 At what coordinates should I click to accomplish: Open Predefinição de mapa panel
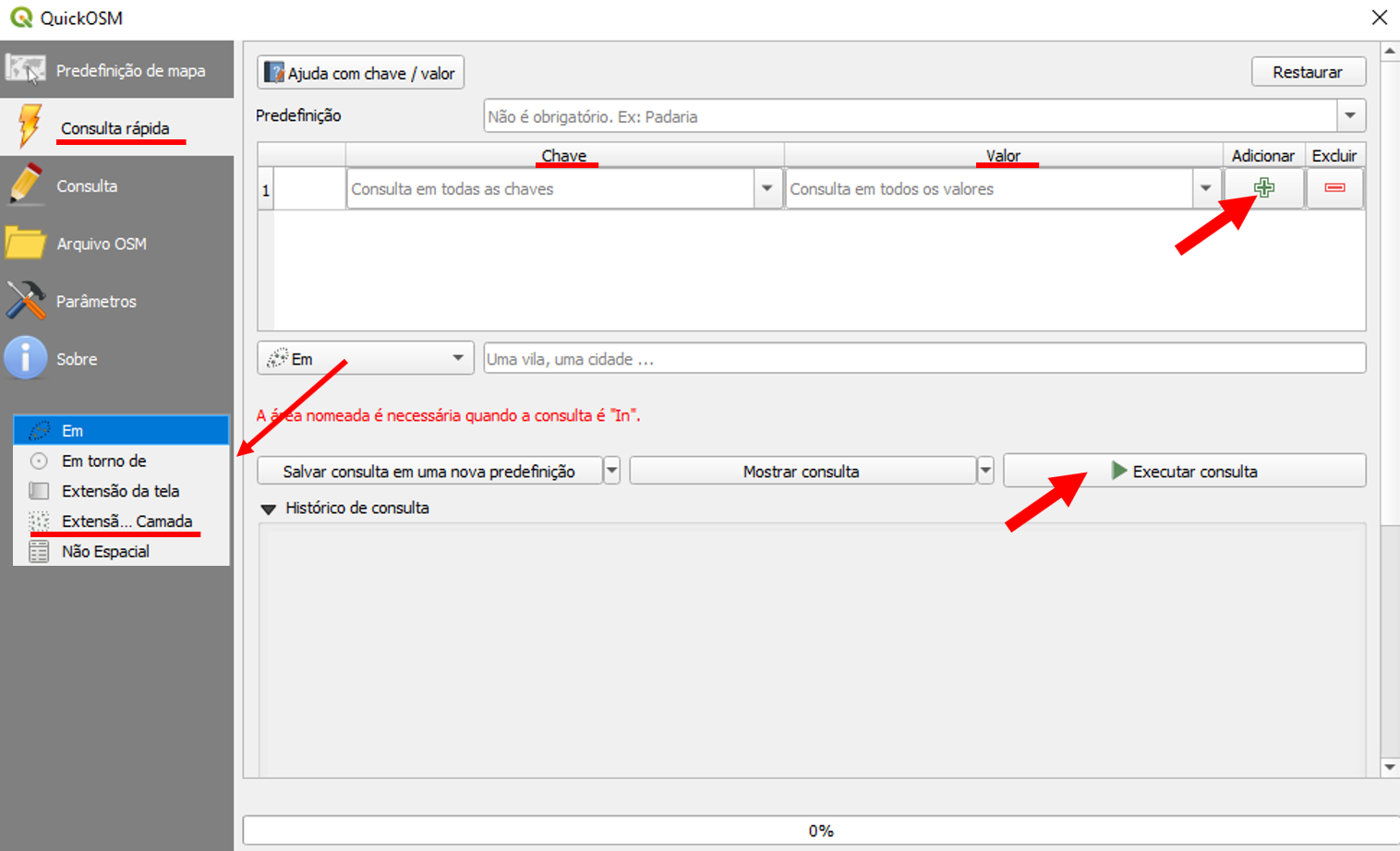116,70
